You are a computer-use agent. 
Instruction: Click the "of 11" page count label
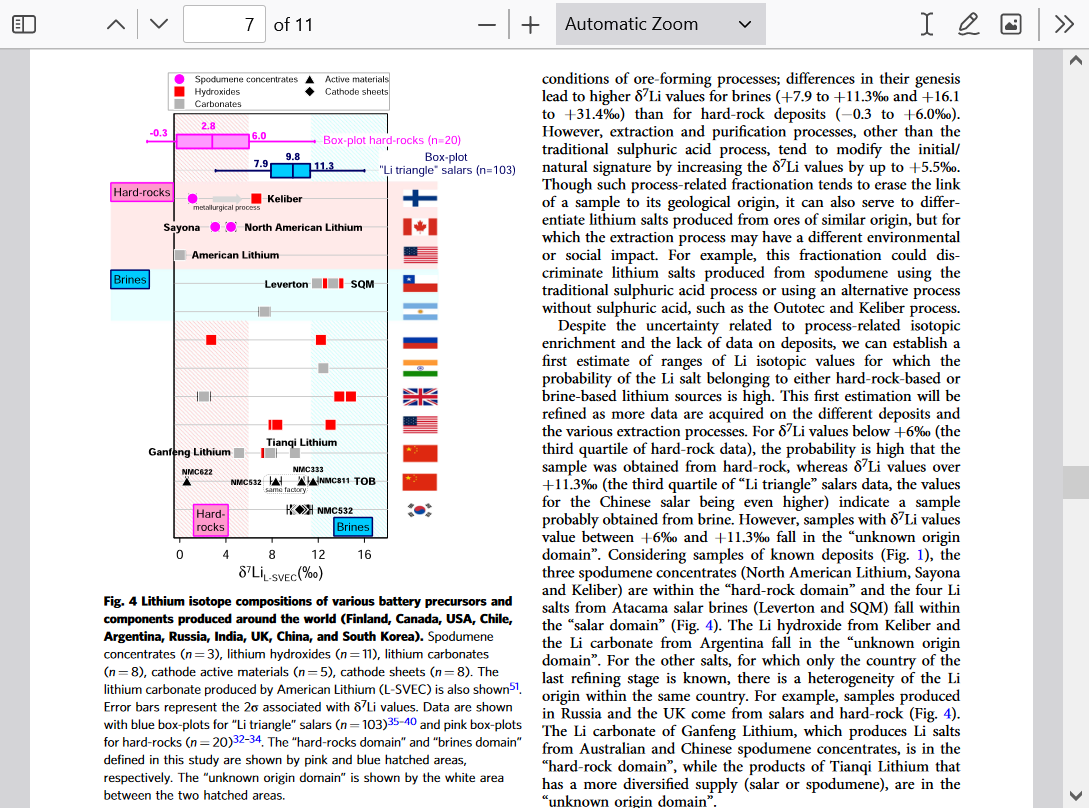(293, 25)
